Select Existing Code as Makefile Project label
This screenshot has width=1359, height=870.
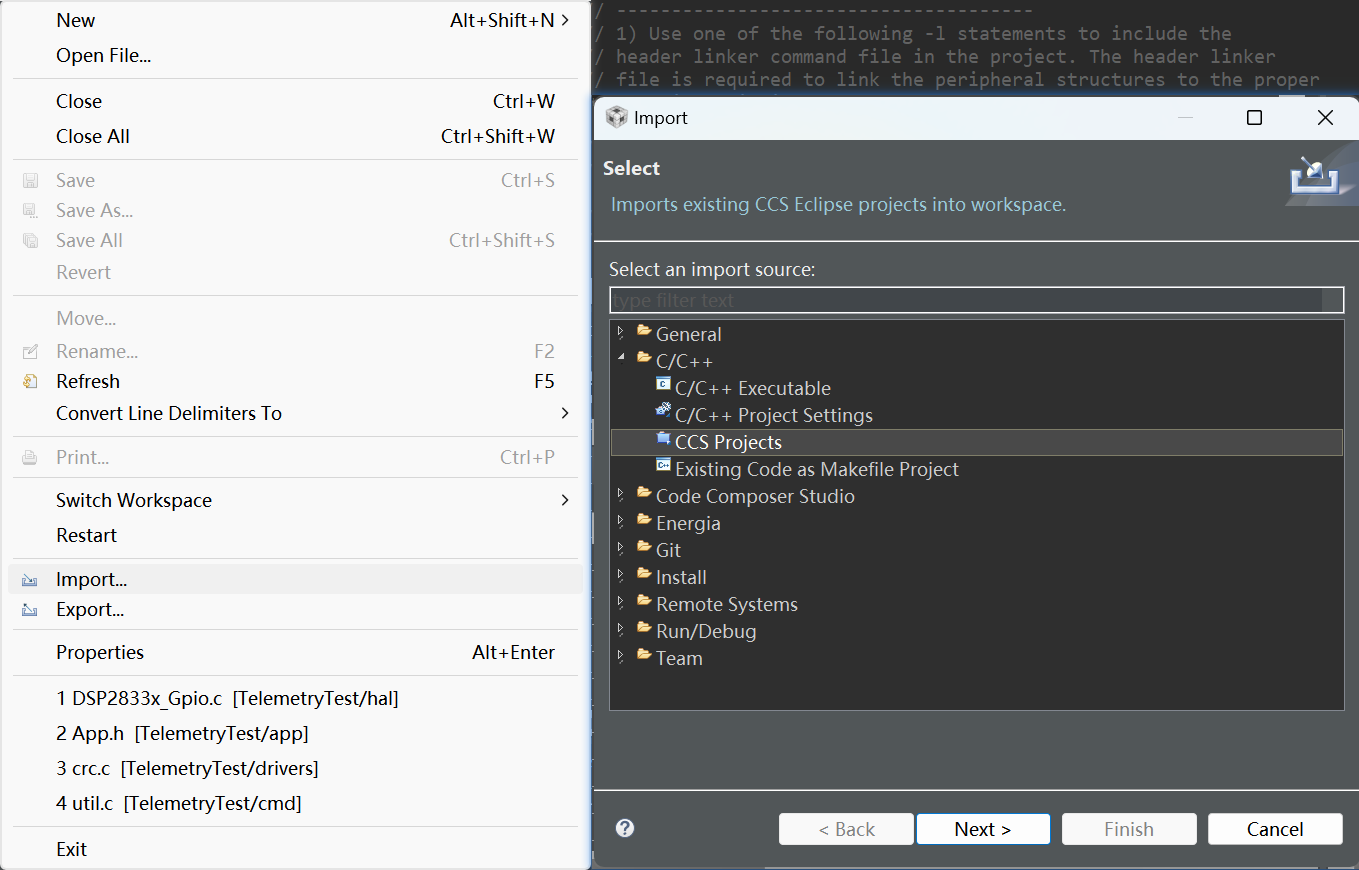[x=817, y=469]
